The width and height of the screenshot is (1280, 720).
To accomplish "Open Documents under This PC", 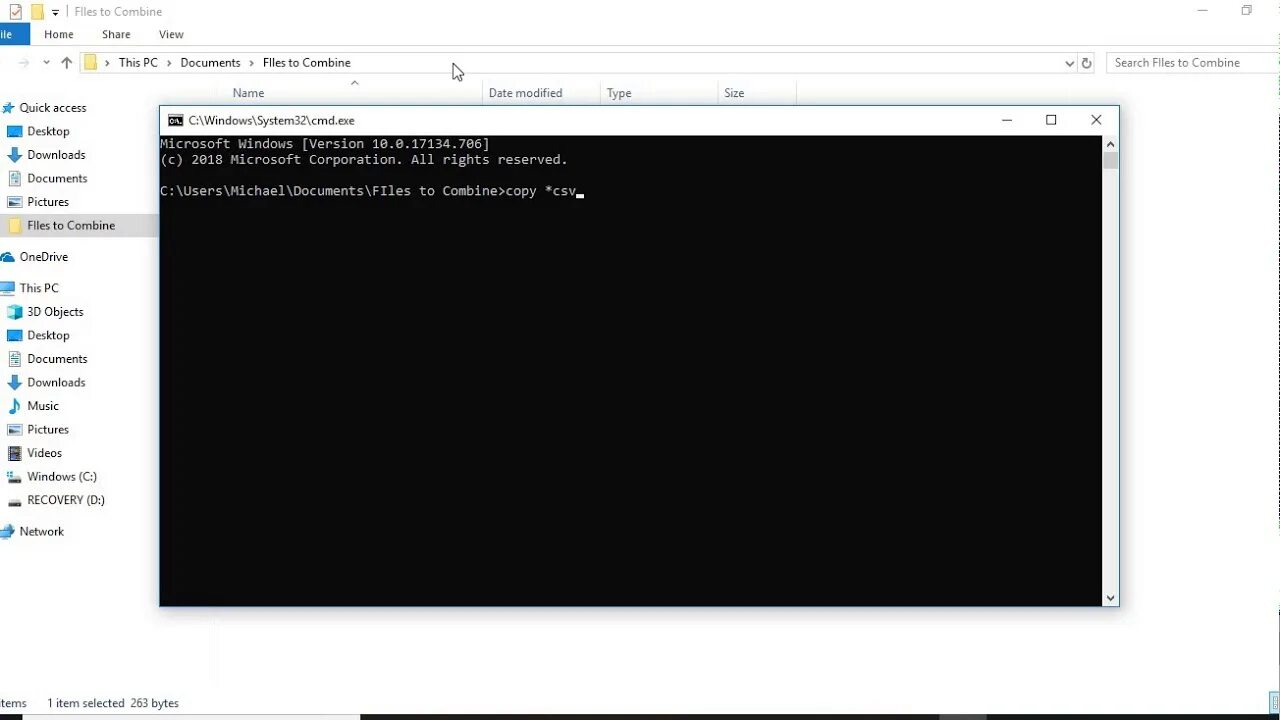I will coord(57,359).
